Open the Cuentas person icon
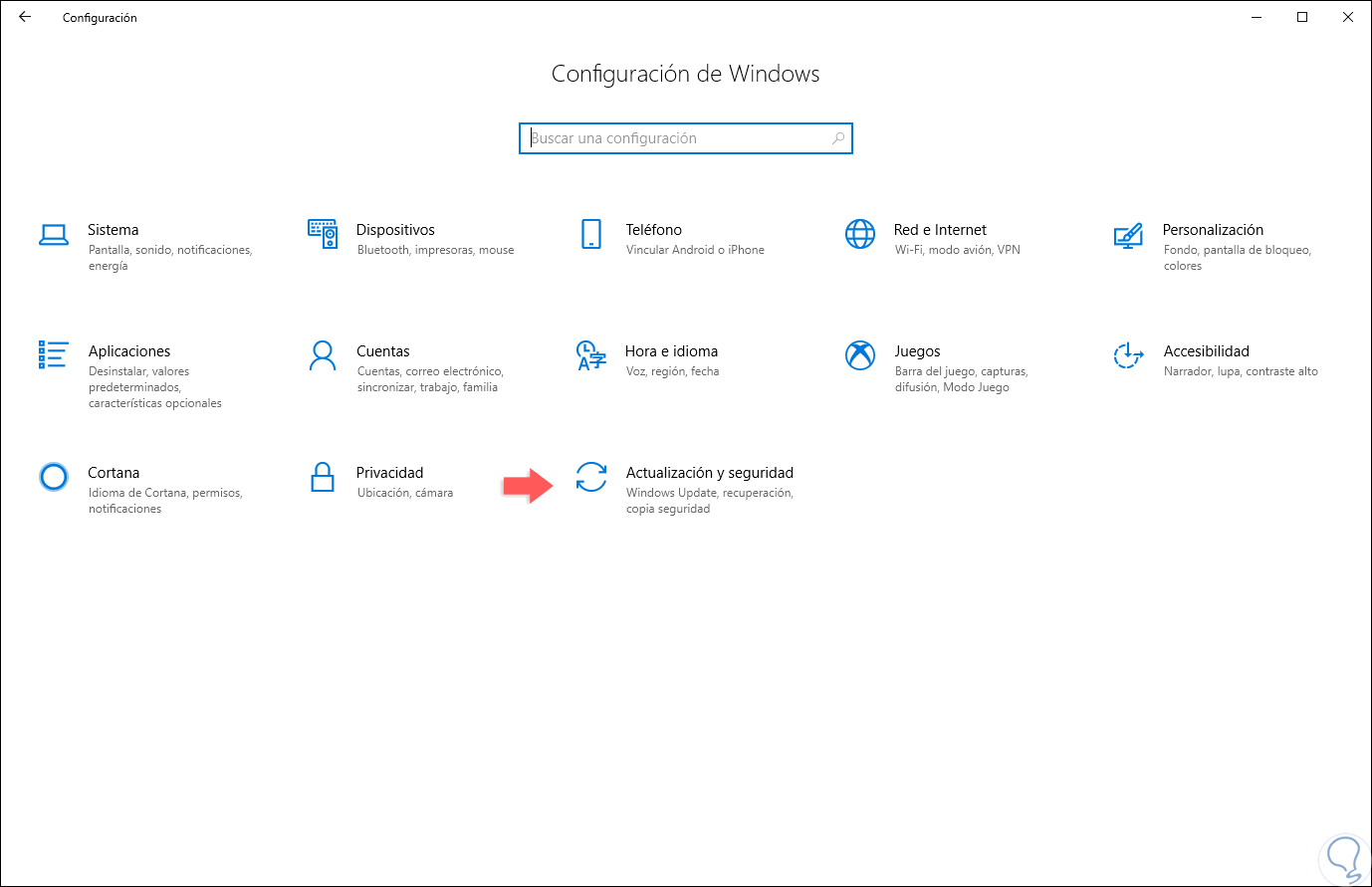This screenshot has width=1372, height=887. point(323,355)
